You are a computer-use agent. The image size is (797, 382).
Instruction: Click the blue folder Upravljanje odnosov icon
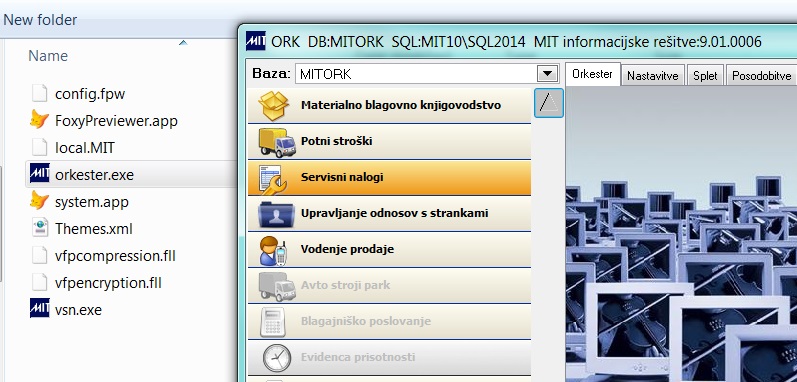point(276,214)
